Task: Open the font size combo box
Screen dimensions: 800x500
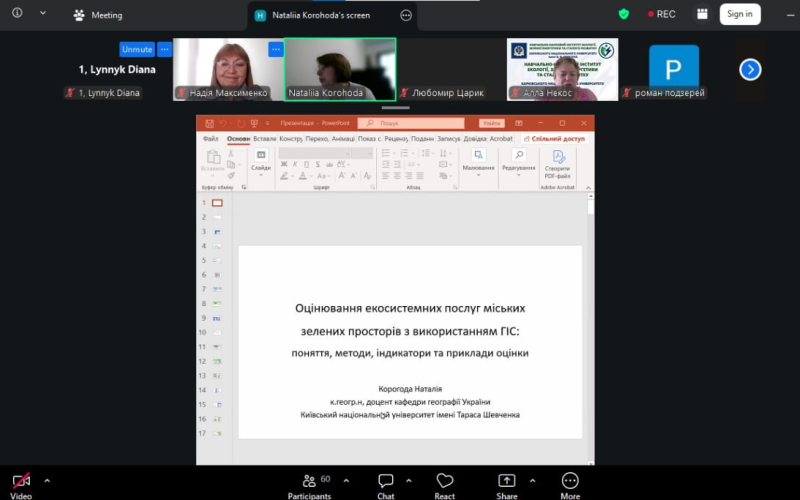Action: coord(362,153)
